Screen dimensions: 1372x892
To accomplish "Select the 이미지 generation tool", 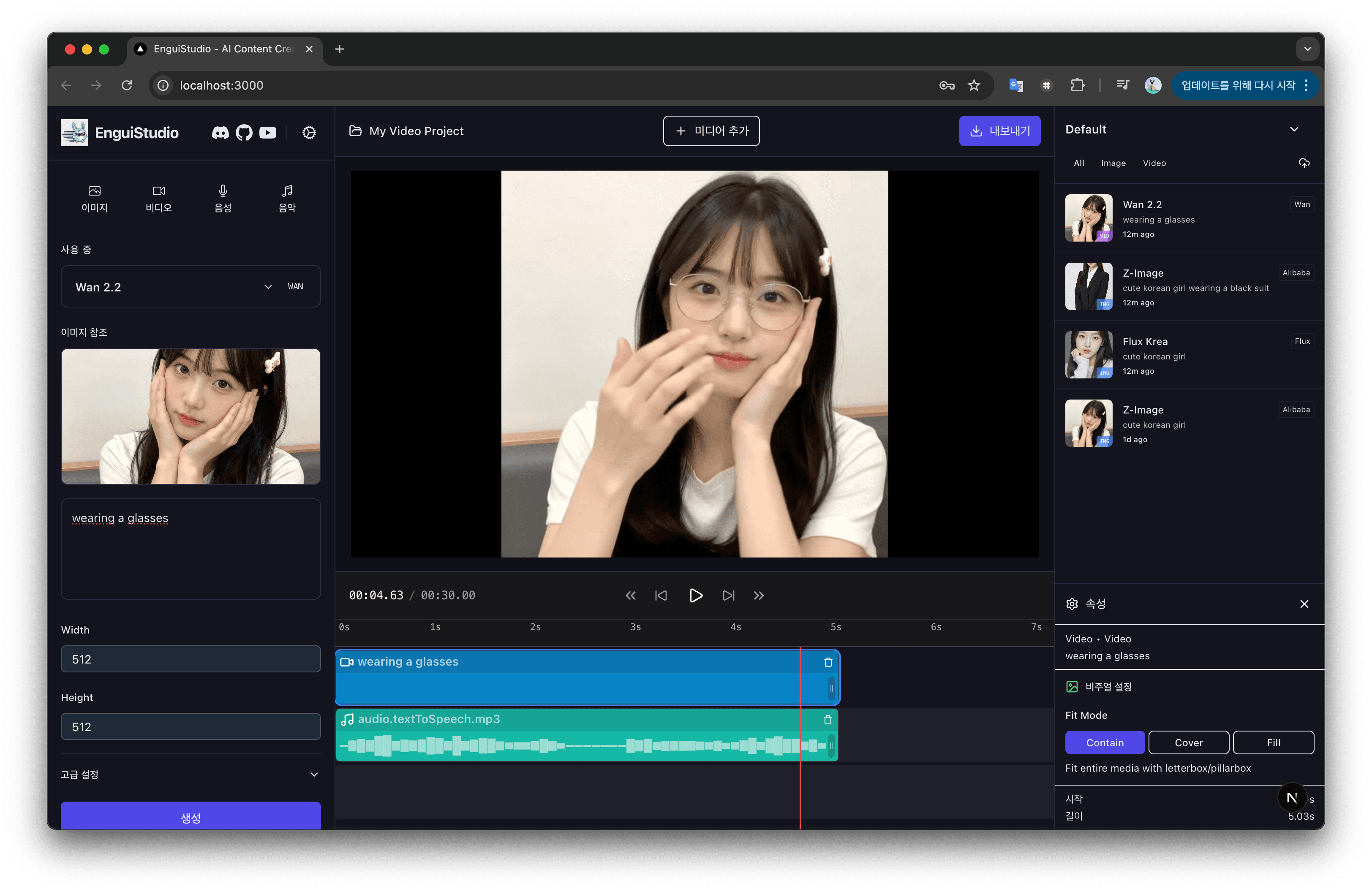I will point(94,199).
